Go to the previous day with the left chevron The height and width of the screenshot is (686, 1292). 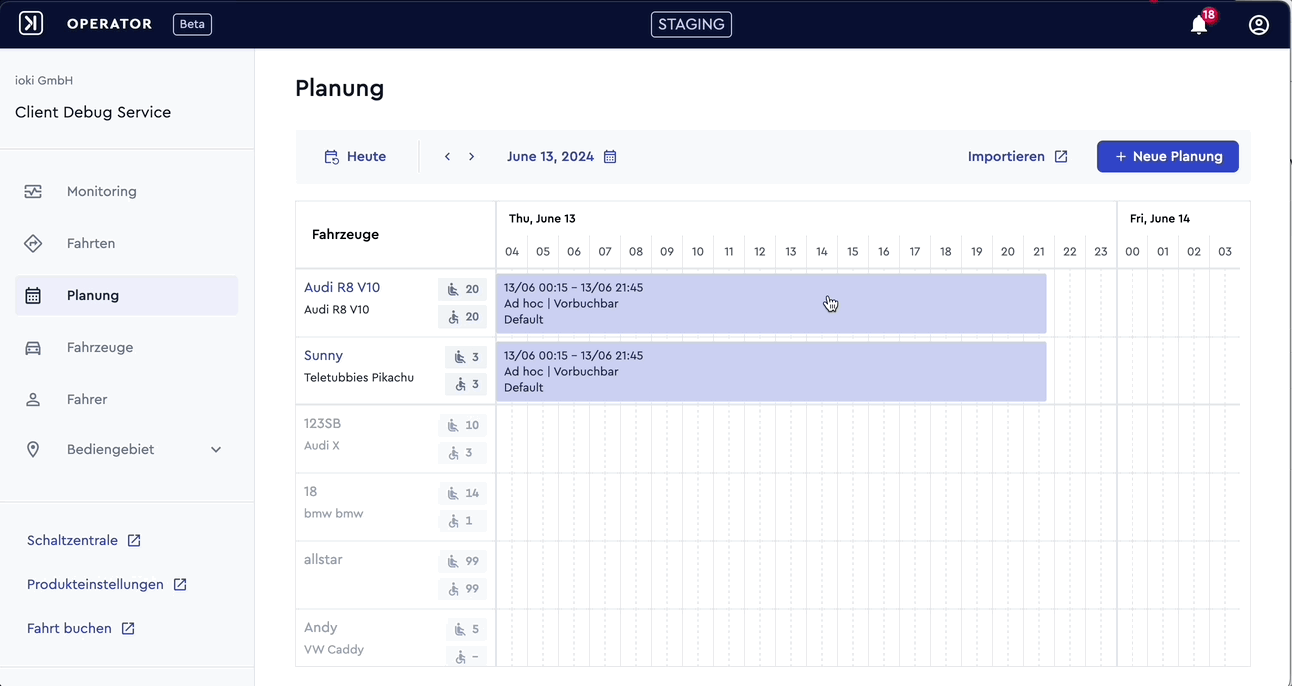point(447,157)
